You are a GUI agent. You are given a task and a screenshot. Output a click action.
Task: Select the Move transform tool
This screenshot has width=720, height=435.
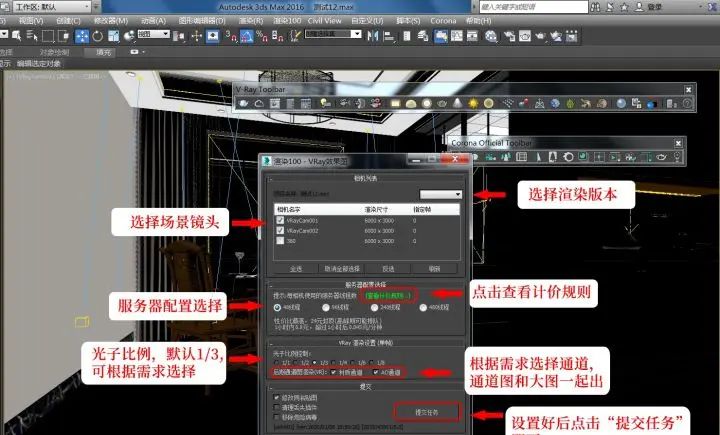click(82, 36)
